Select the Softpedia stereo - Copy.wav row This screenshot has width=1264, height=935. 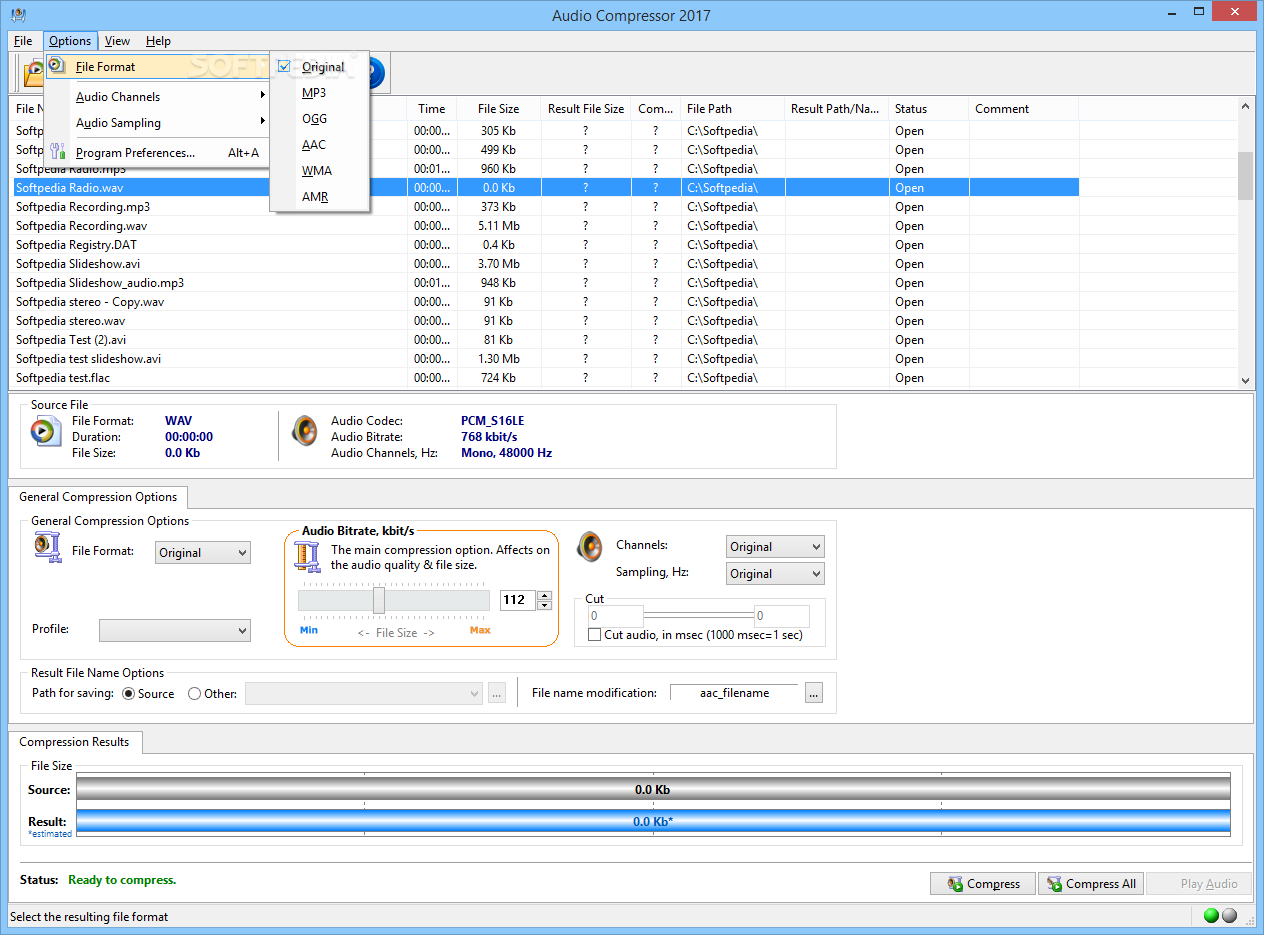click(x=546, y=302)
